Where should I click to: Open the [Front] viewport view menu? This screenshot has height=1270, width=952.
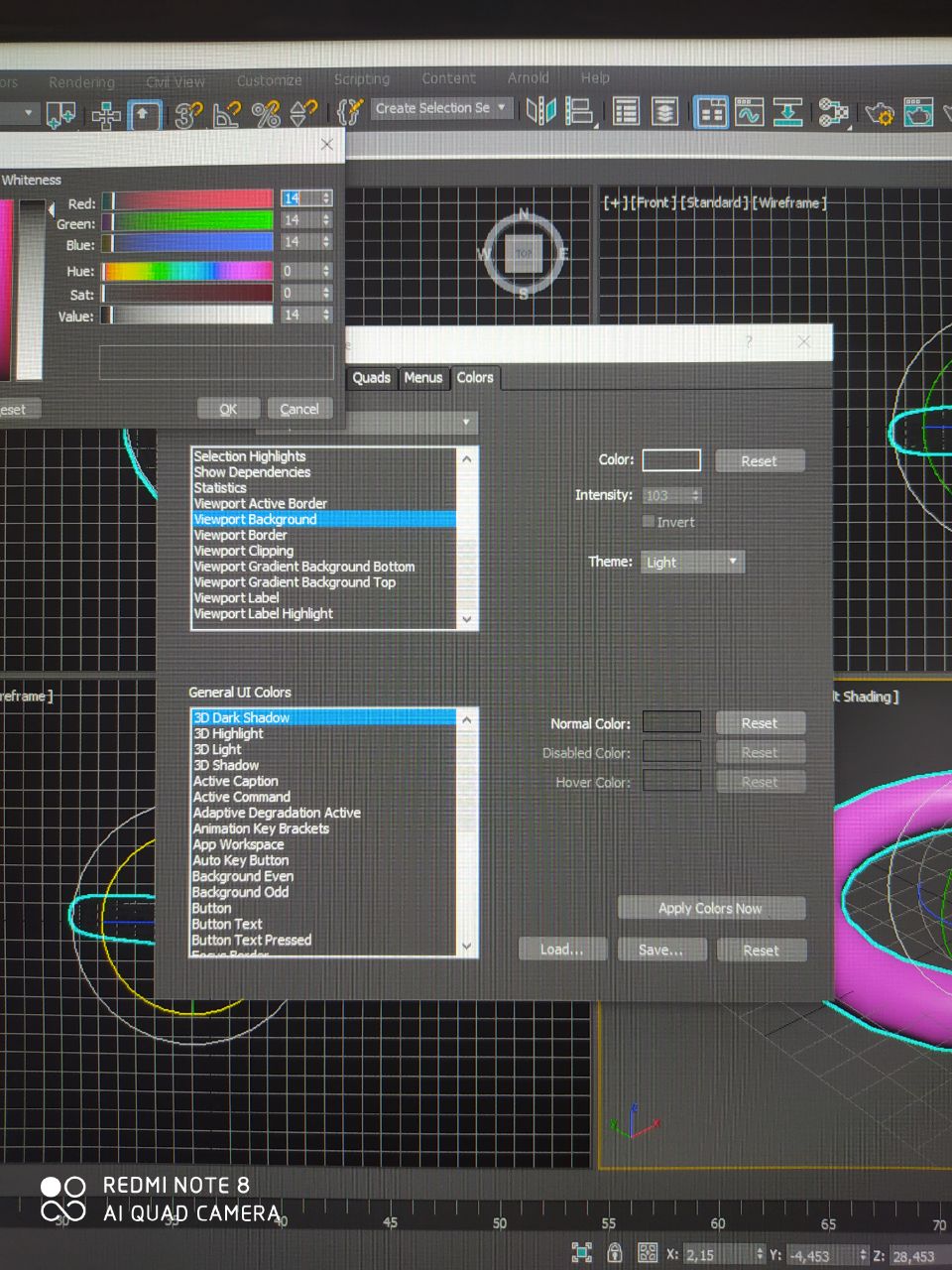(x=654, y=202)
